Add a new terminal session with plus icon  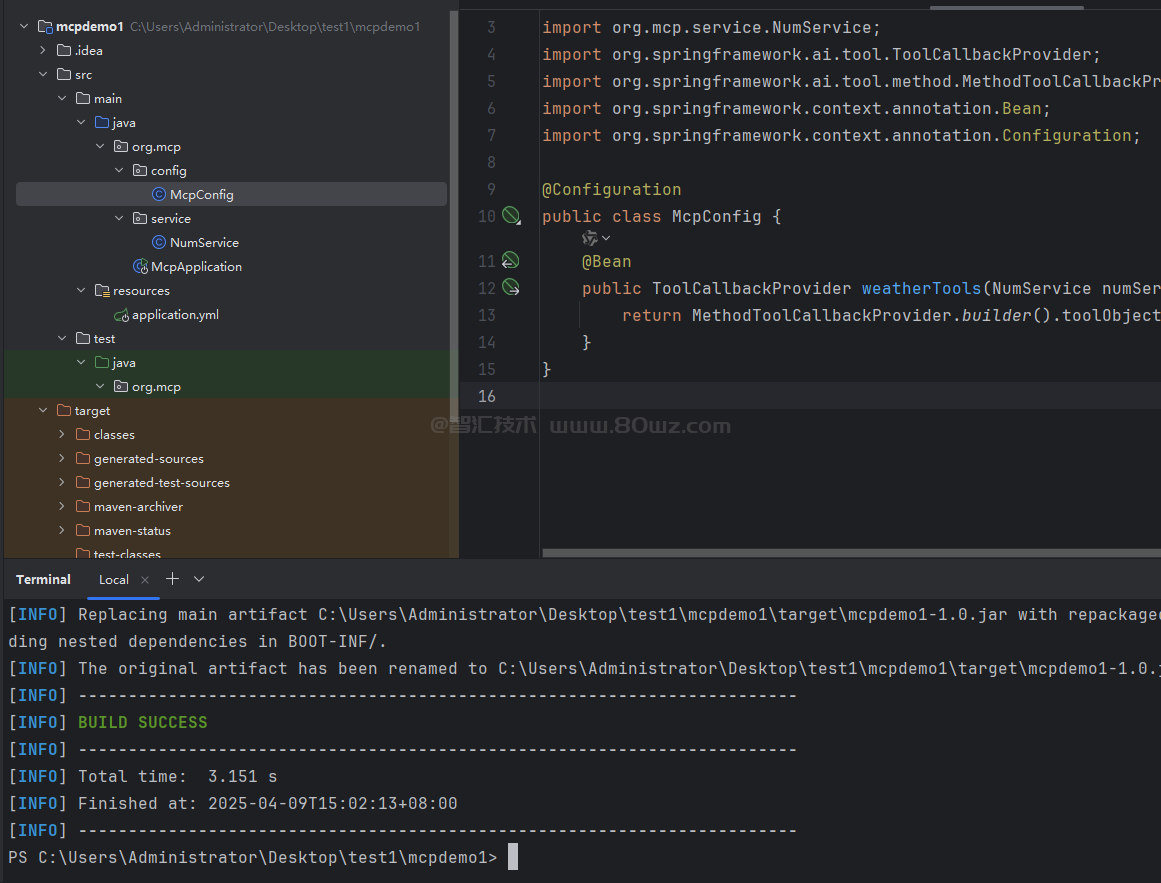[172, 579]
